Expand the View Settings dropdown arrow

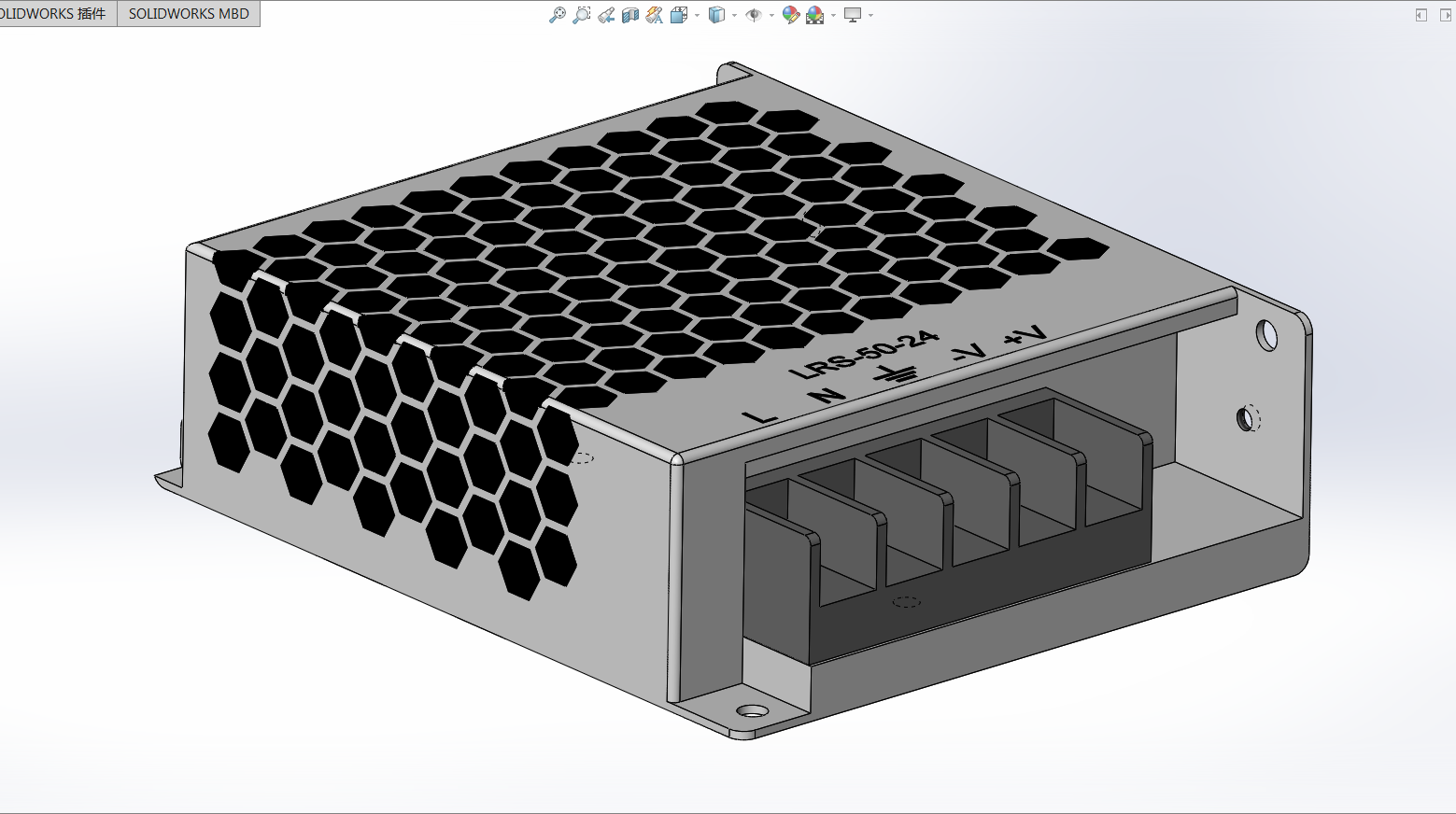coord(870,15)
